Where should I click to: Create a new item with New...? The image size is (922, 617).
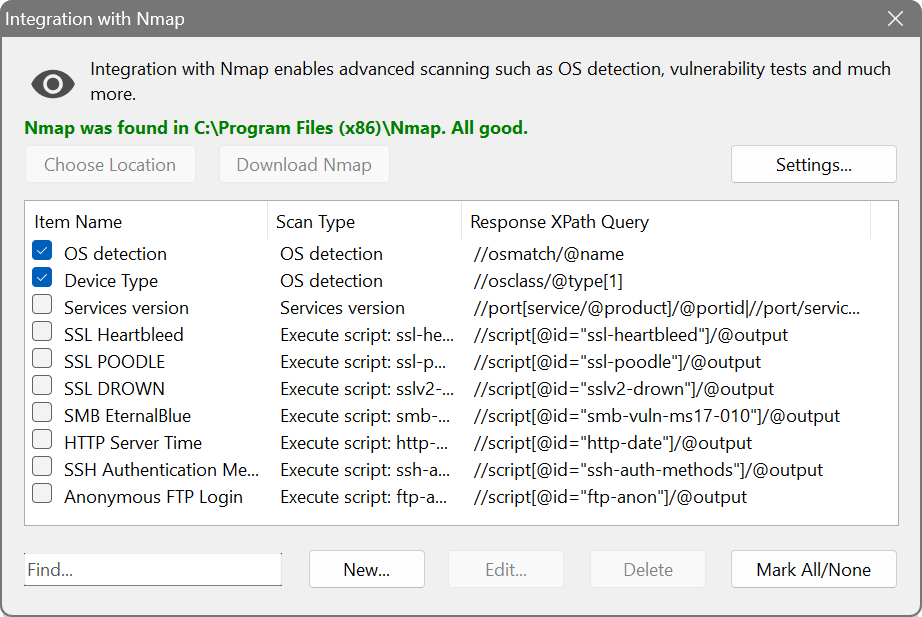367,569
